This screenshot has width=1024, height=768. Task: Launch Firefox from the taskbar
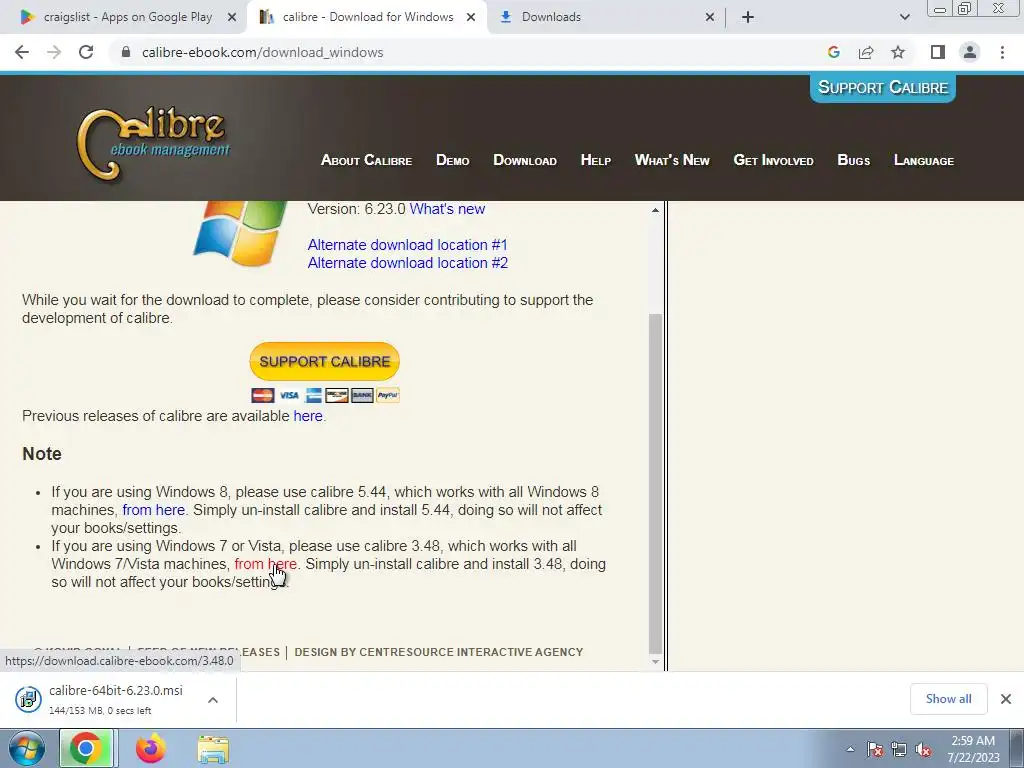point(150,748)
